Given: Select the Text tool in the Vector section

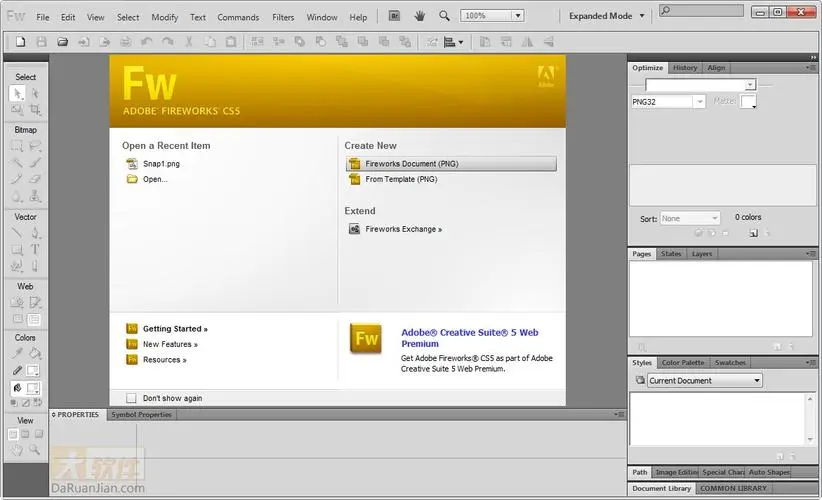Looking at the screenshot, I should pos(35,249).
